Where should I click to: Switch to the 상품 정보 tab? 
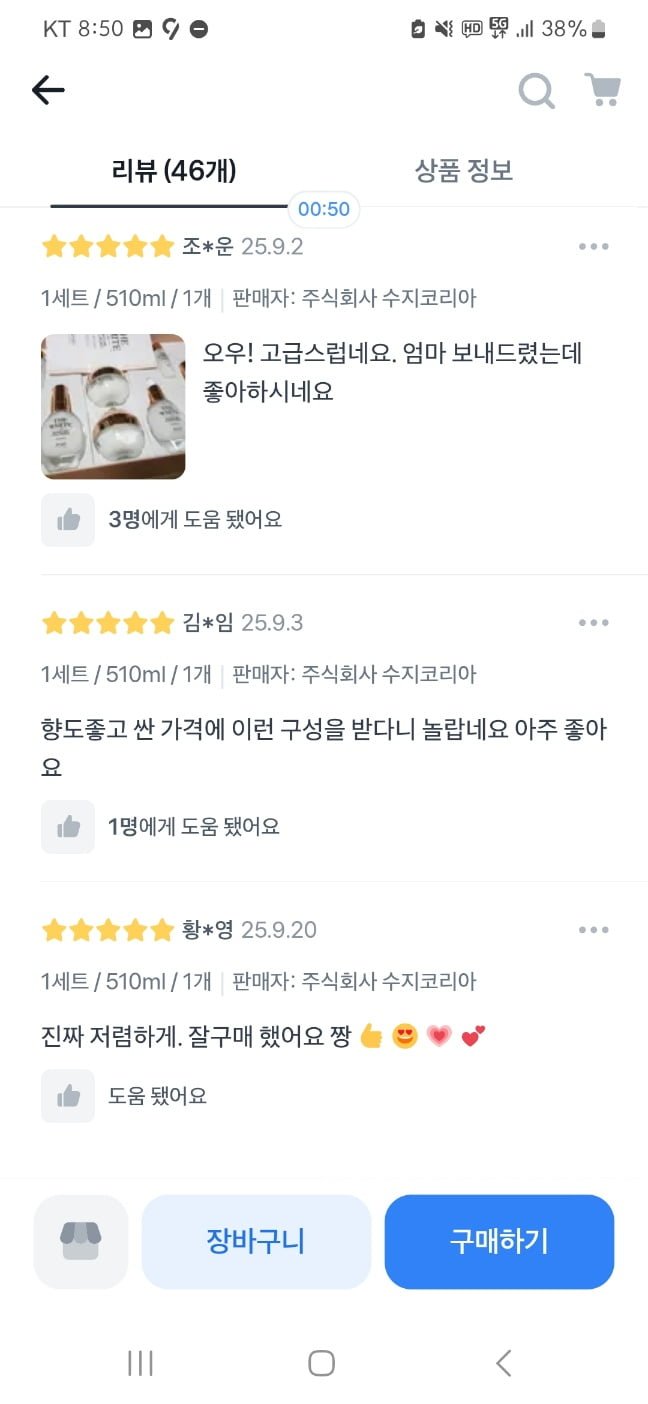click(464, 171)
